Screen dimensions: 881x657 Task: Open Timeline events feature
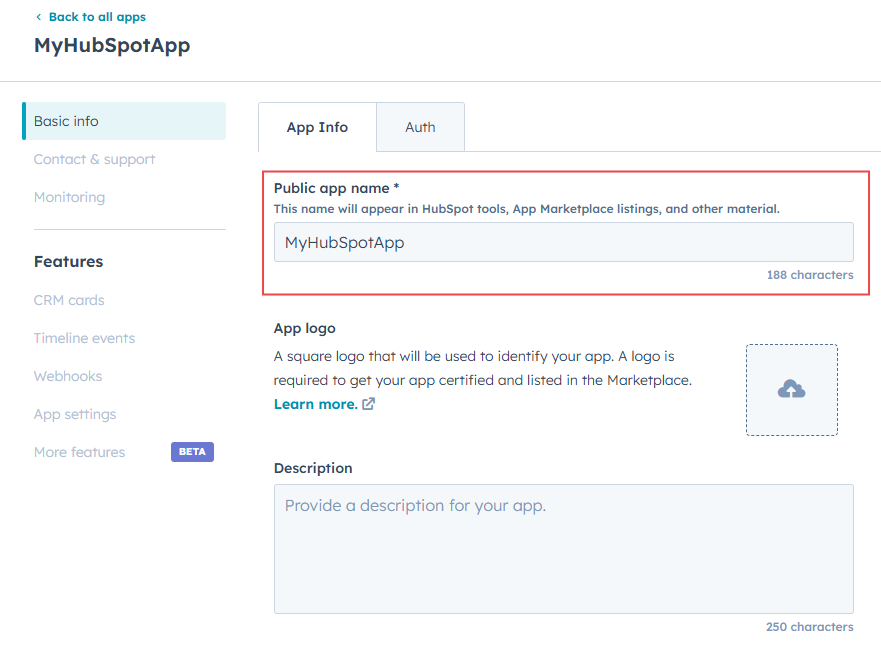[84, 338]
